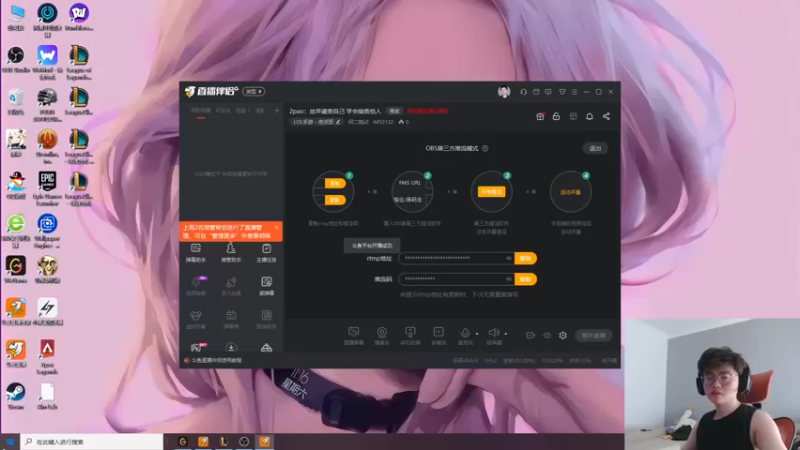Click the Windows Start button

pos(10,442)
